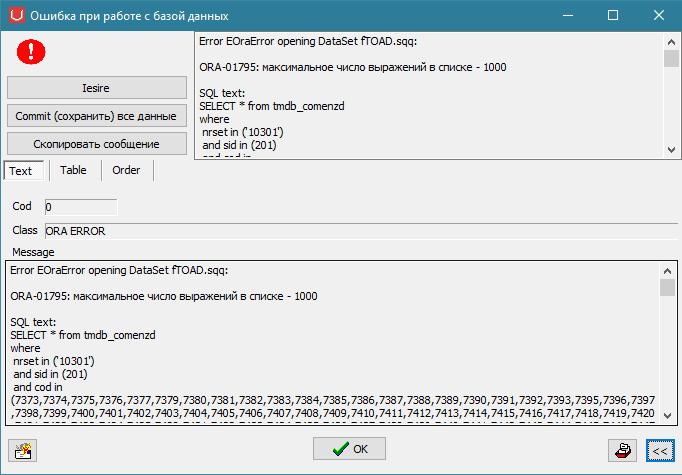Click the application logo in title bar
The width and height of the screenshot is (682, 475).
coord(17,15)
